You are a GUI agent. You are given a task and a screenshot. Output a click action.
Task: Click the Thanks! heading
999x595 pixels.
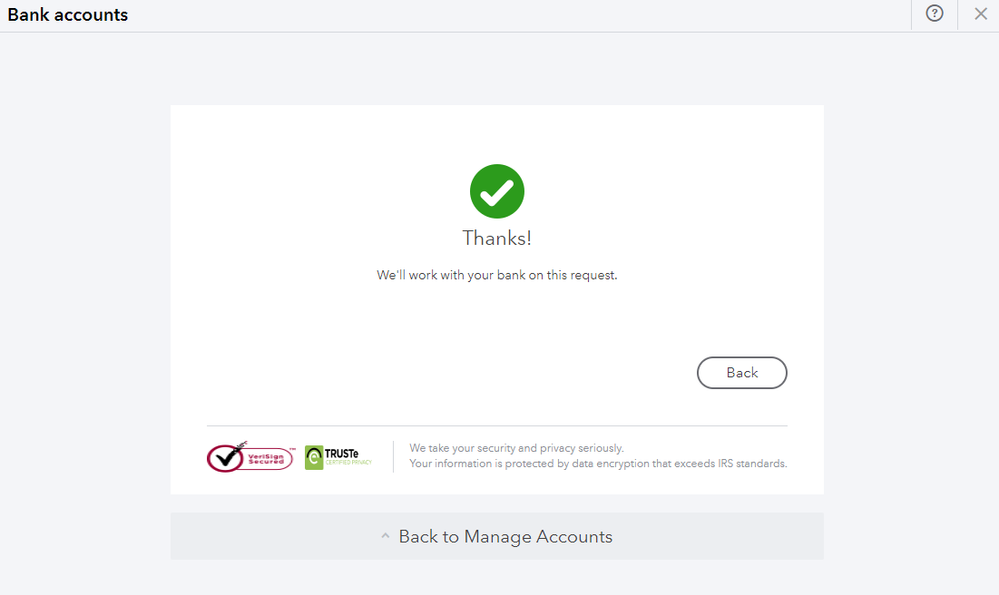coord(497,238)
